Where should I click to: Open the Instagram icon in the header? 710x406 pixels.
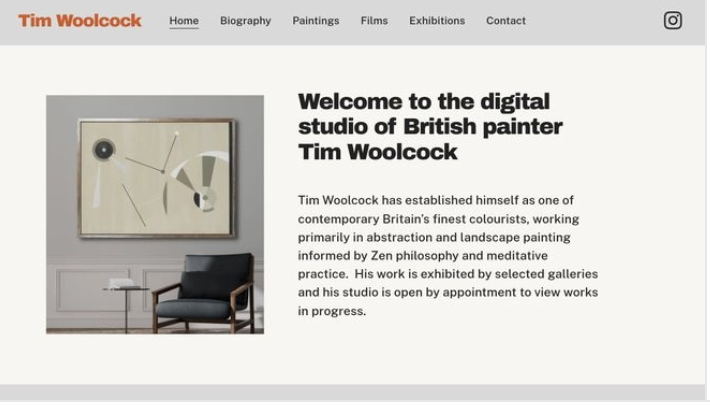pyautogui.click(x=672, y=20)
